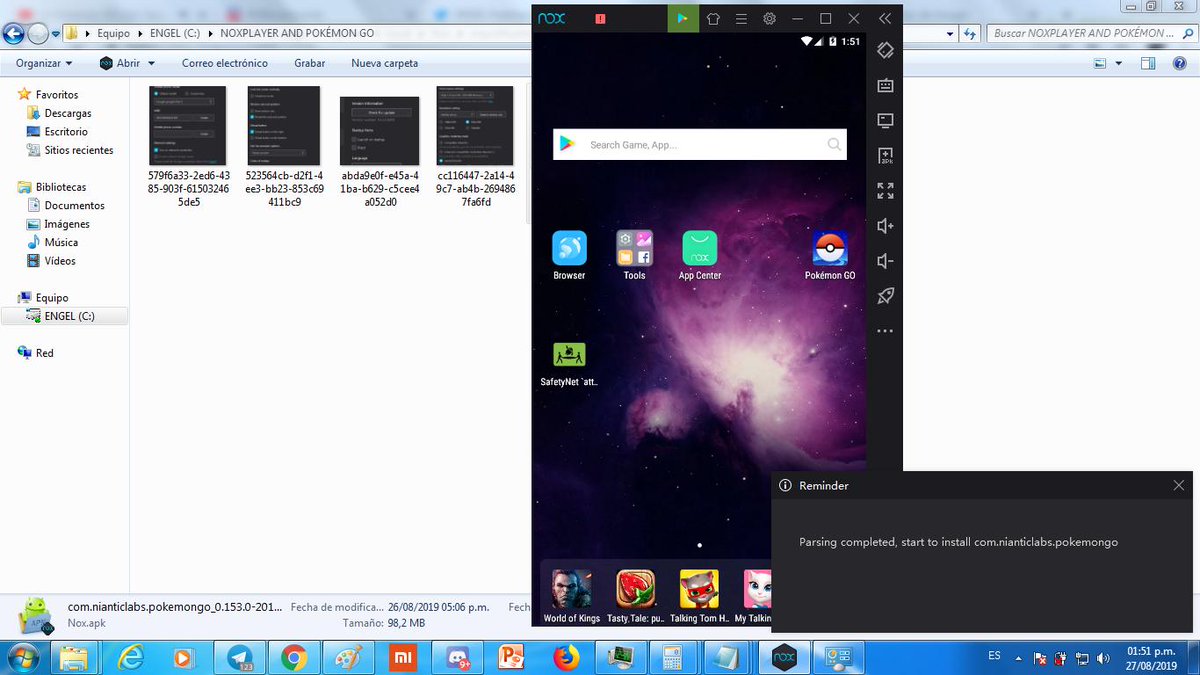Select Música library
Viewport: 1200px width, 675px height.
pyautogui.click(x=61, y=242)
